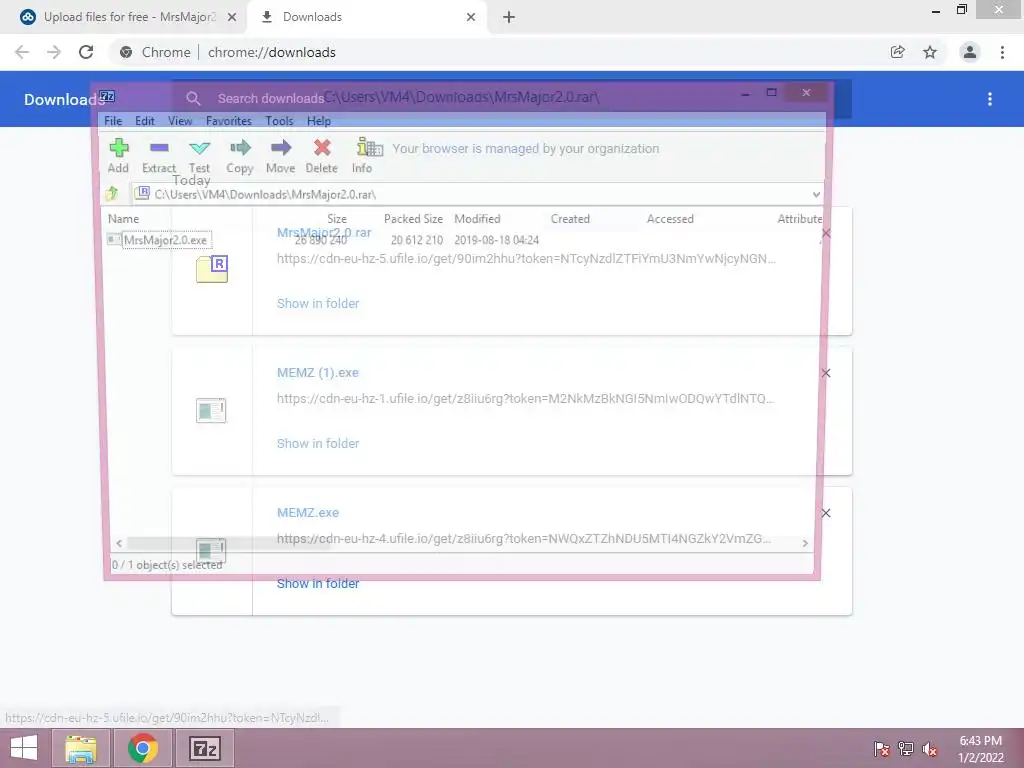Open the File menu in 7-Zip
Viewport: 1024px width, 768px height.
pyautogui.click(x=113, y=121)
